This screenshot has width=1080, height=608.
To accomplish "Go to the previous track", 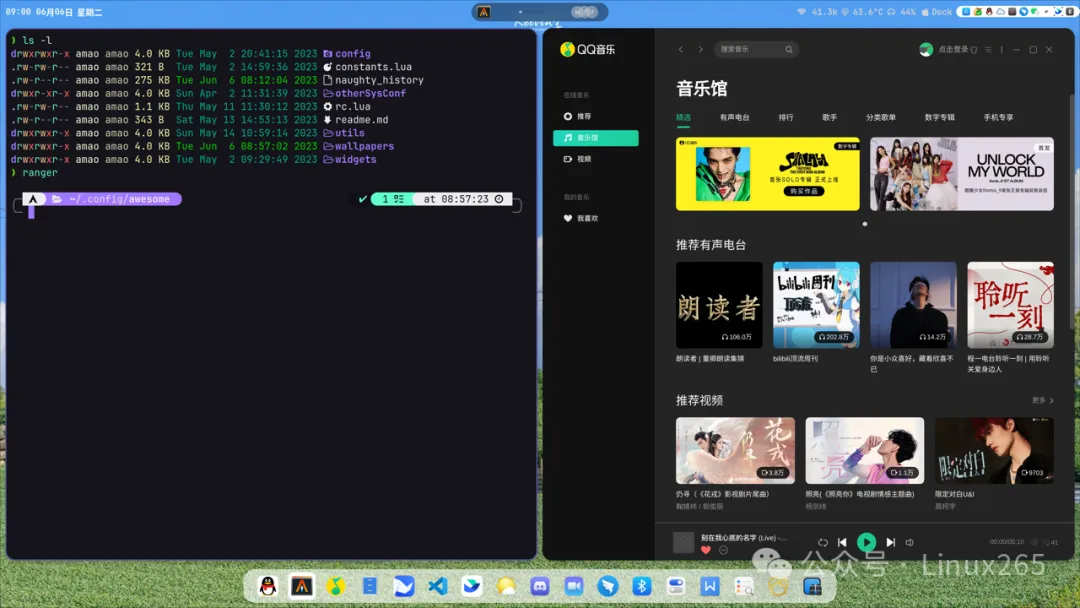I will tap(842, 543).
